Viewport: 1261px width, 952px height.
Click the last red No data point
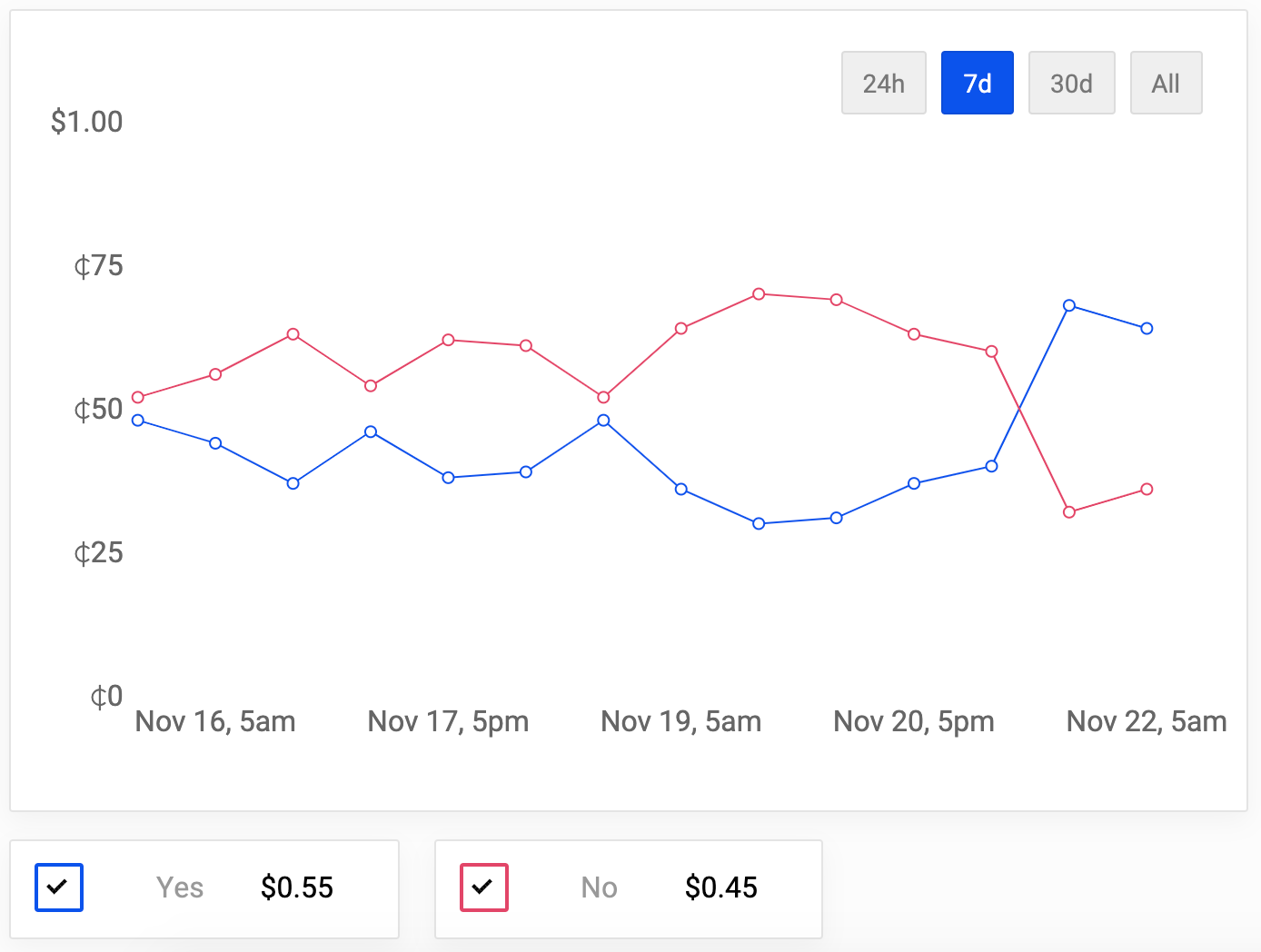[x=1147, y=490]
